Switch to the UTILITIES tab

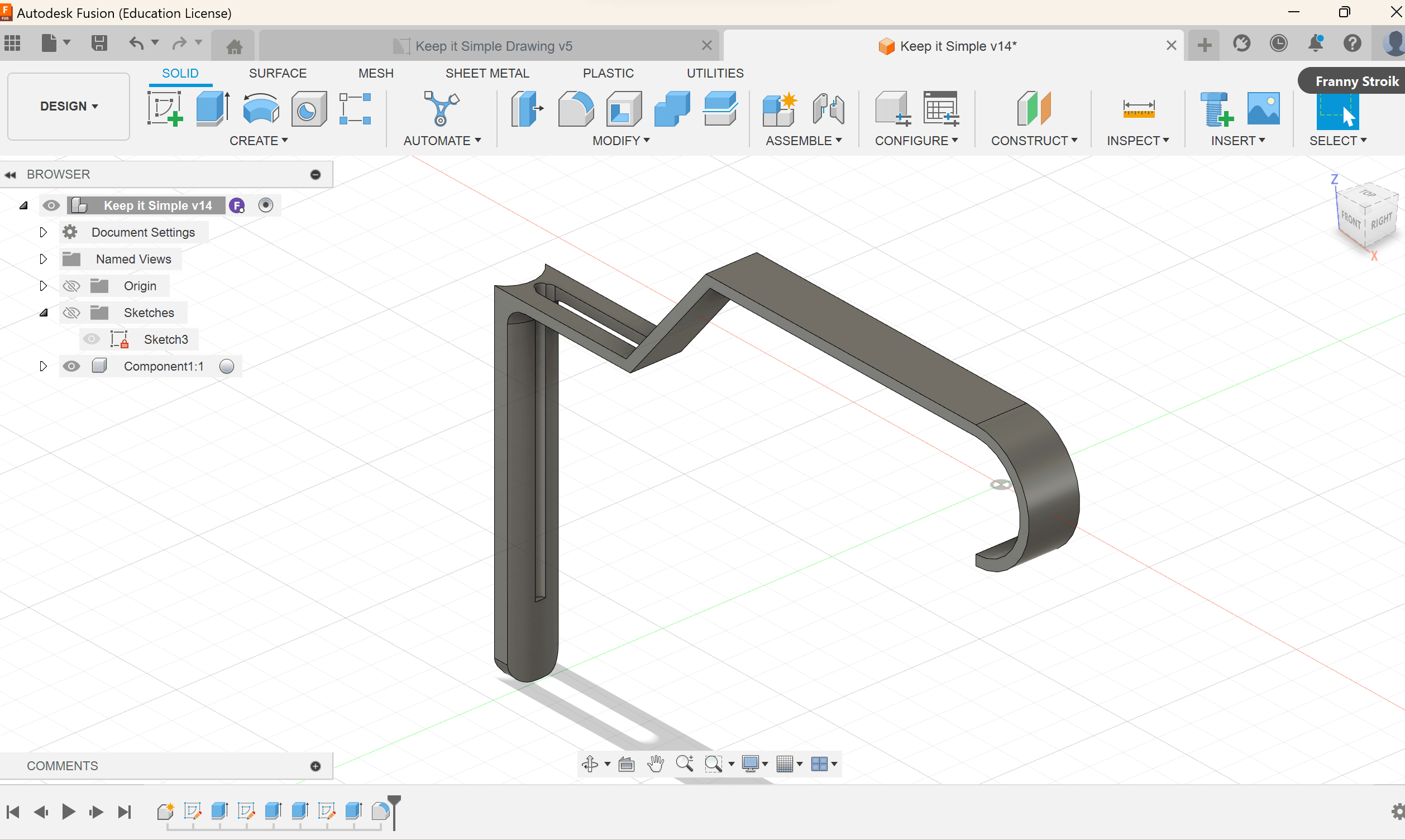(715, 73)
